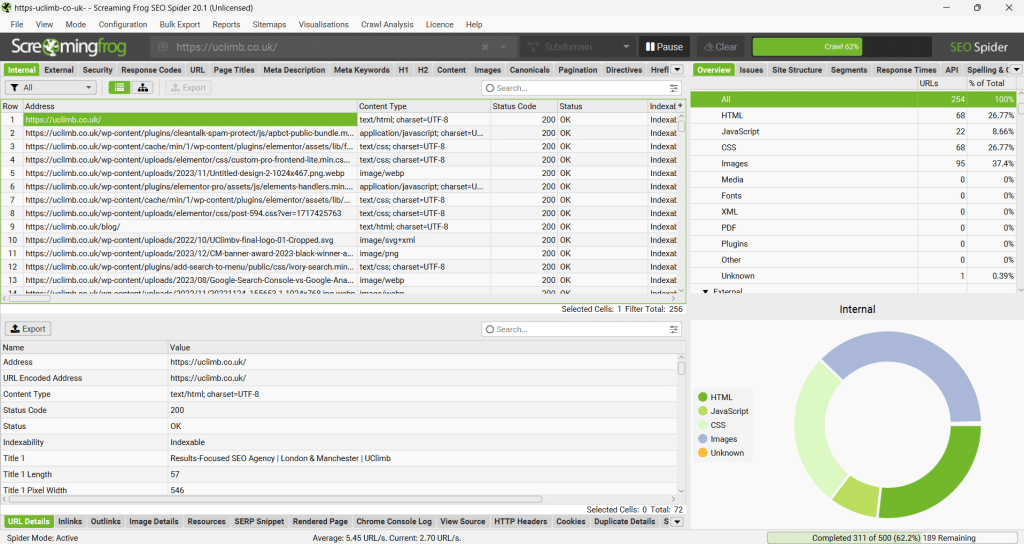Open search filter options in top table
Screen dimensions: 1024x544
(x=673, y=88)
